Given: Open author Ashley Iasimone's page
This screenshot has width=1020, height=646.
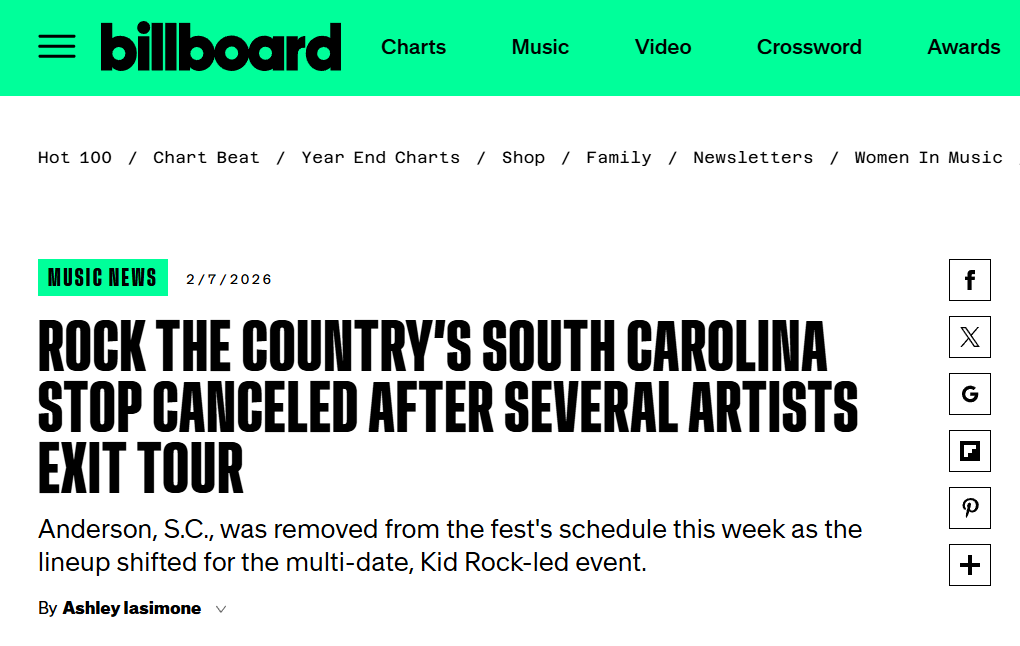Looking at the screenshot, I should [131, 609].
